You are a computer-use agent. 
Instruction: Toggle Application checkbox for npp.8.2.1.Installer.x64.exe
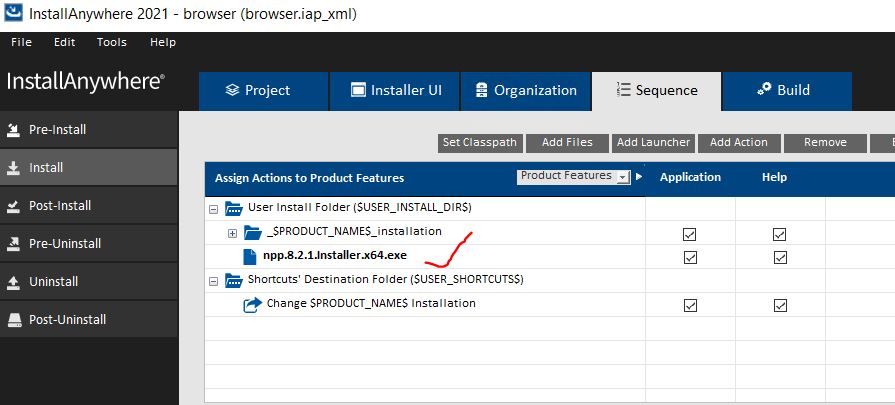tap(690, 258)
